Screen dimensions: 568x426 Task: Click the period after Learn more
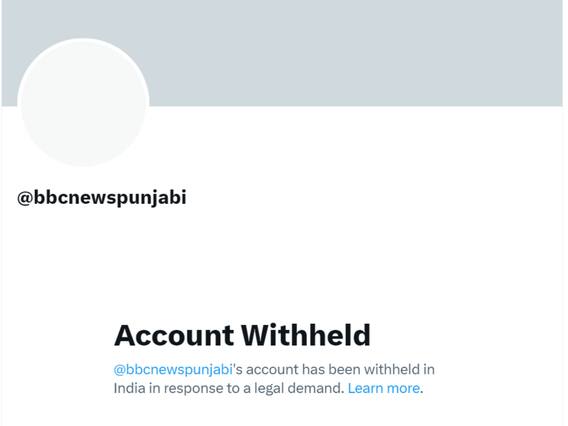pos(422,392)
